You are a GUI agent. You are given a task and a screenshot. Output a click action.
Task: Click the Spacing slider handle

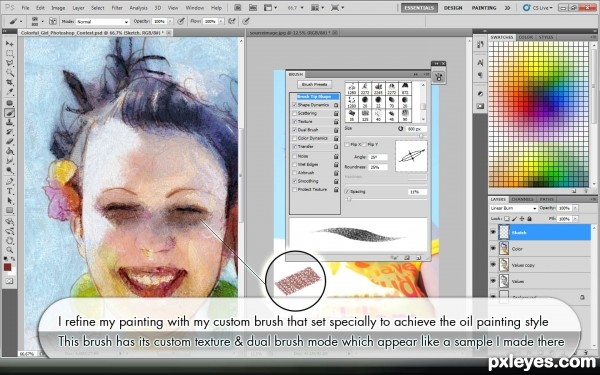(349, 199)
